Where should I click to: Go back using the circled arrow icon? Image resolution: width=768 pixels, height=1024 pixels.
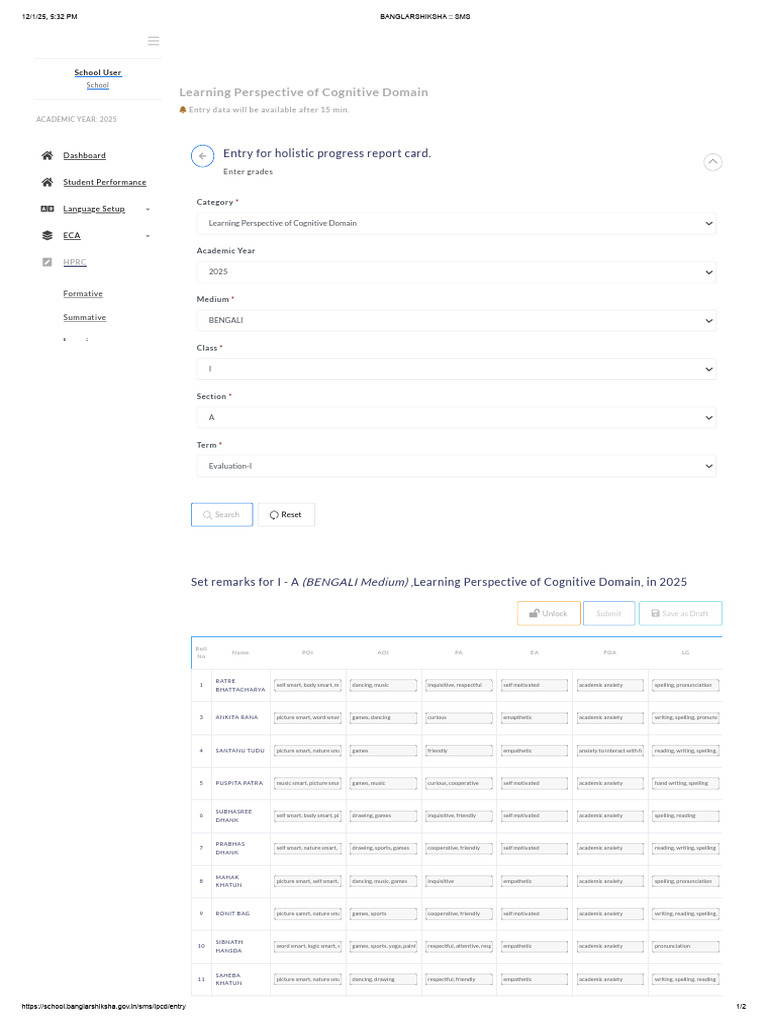pyautogui.click(x=202, y=156)
